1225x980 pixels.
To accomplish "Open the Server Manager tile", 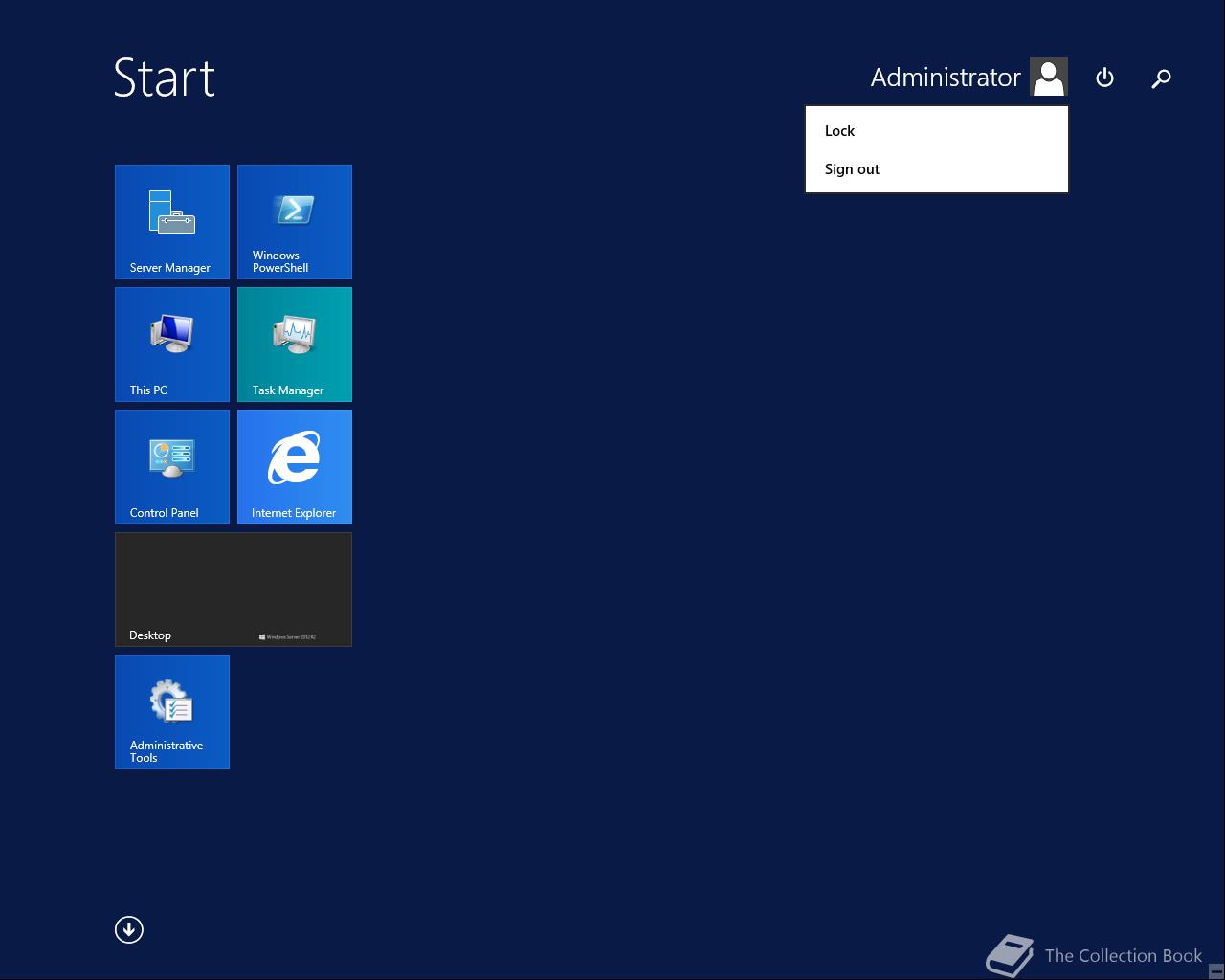I will click(x=172, y=222).
